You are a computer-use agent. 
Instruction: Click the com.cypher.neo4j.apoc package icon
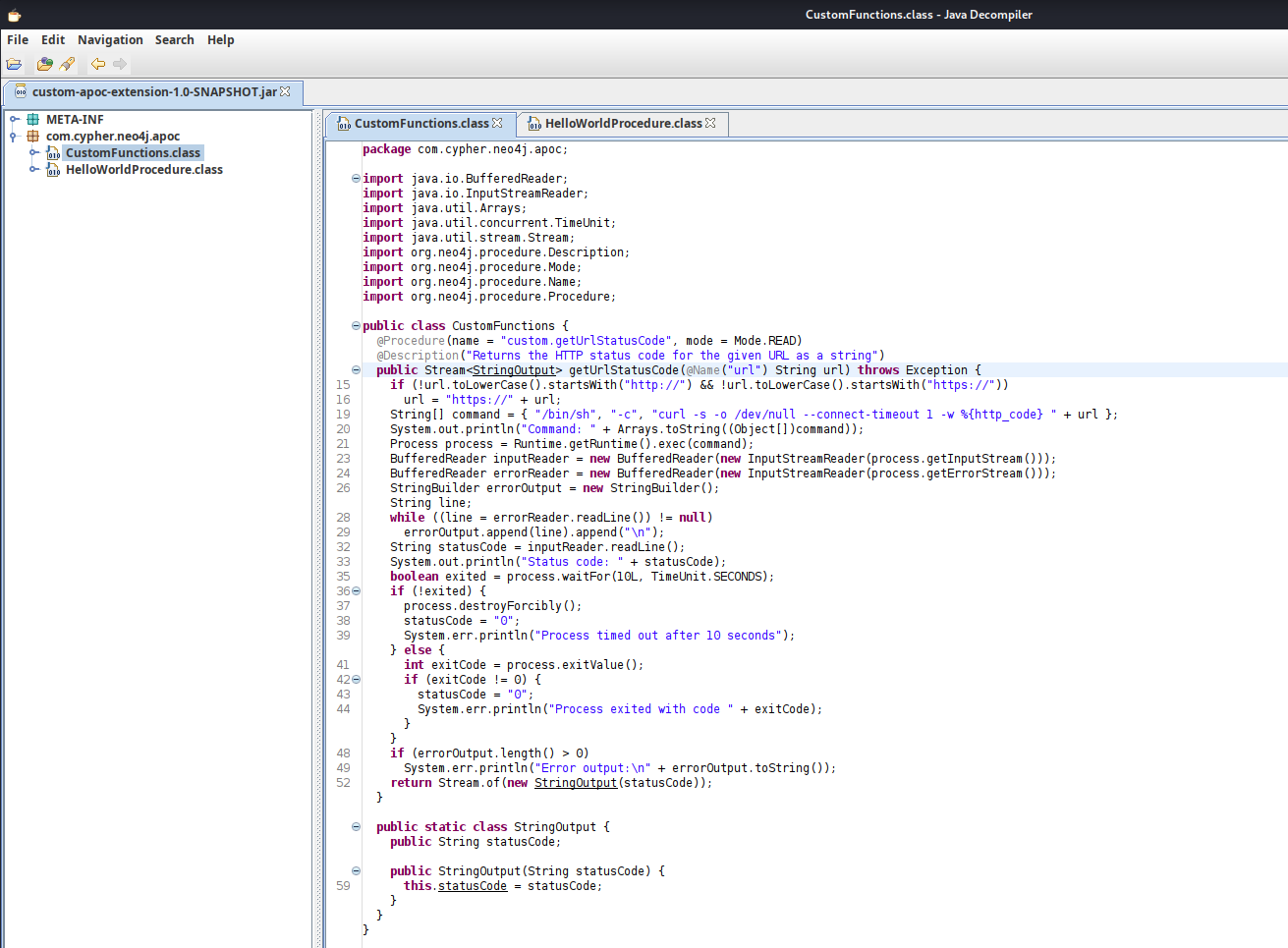(x=33, y=137)
